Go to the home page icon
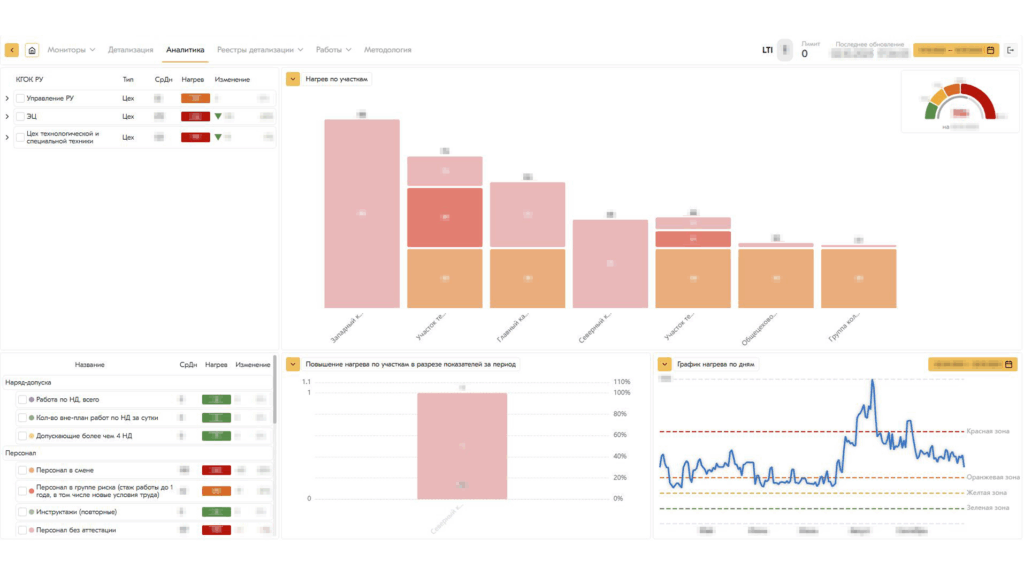This screenshot has height=576, width=1024. pyautogui.click(x=32, y=50)
